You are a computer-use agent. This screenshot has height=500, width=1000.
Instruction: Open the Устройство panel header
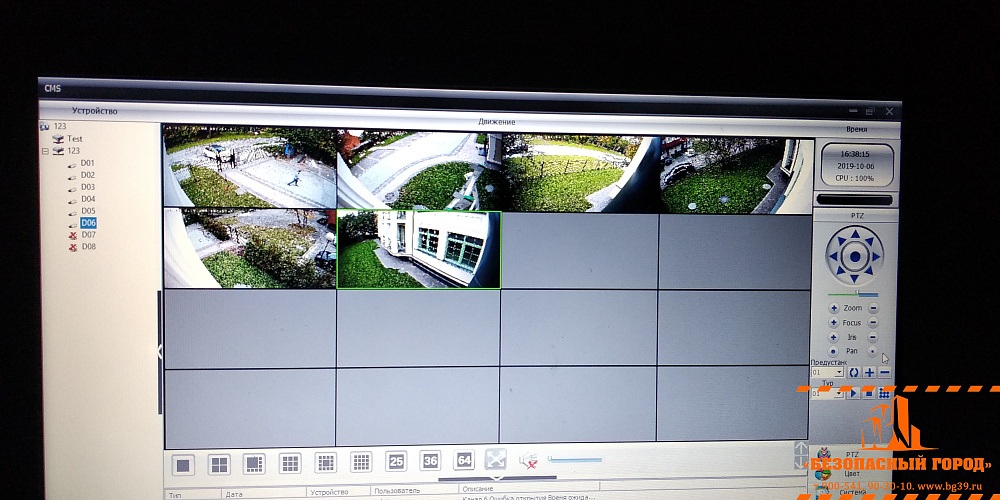(94, 111)
